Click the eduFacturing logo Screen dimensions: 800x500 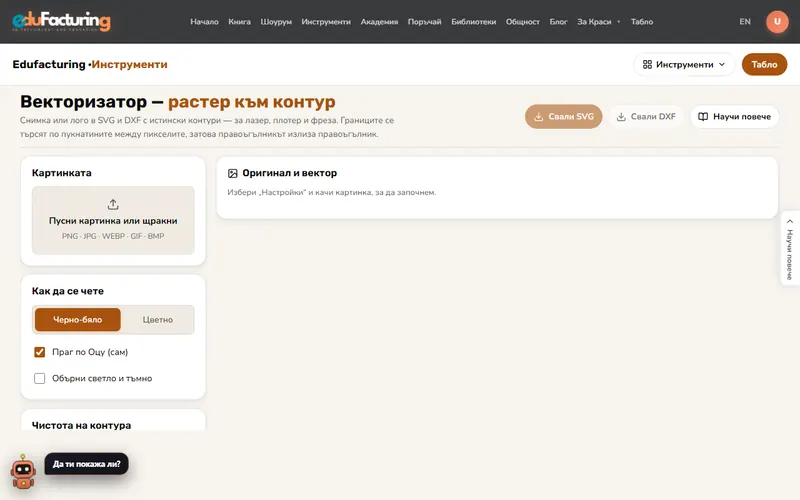[61, 21]
